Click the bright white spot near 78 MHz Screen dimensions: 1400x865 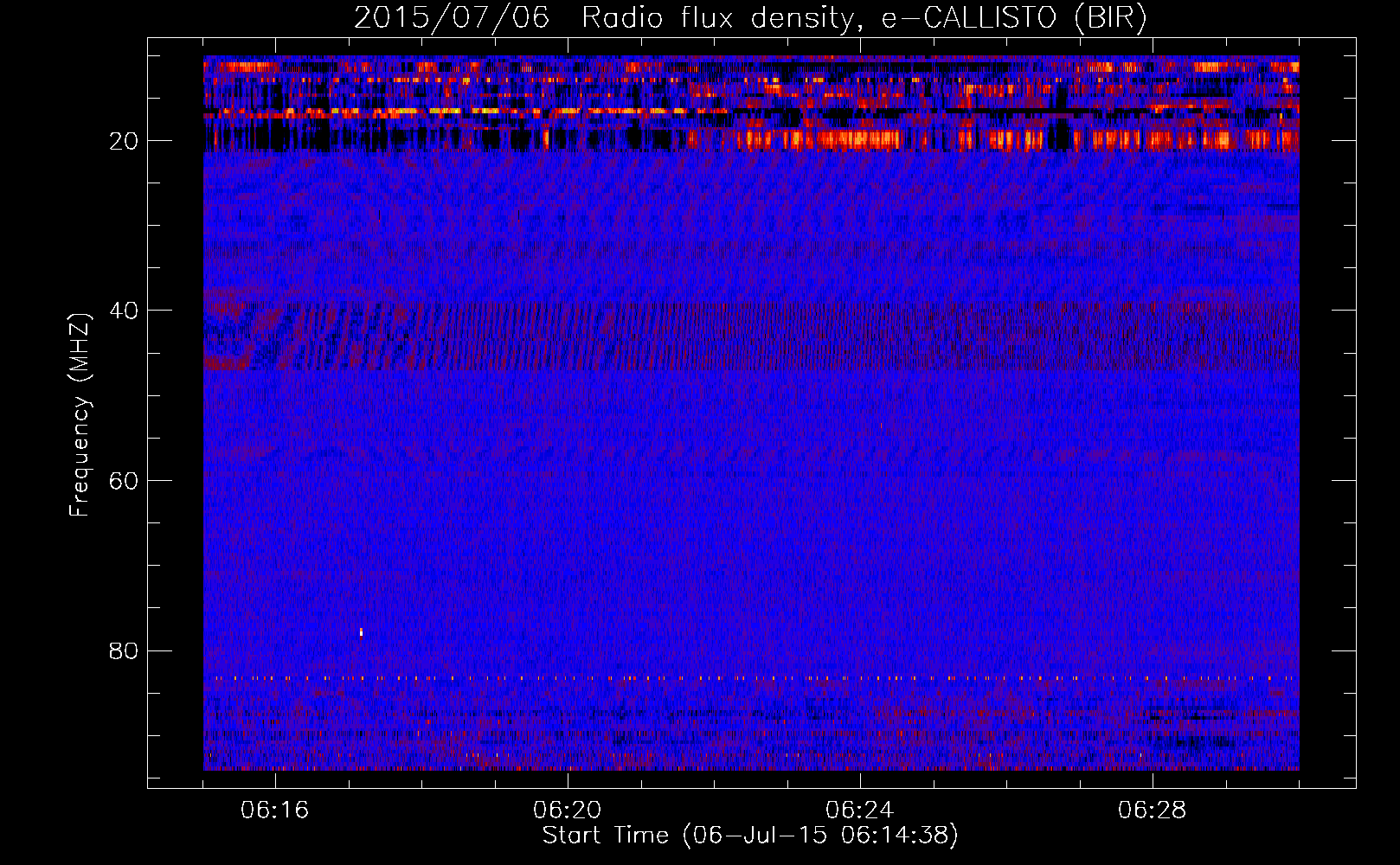pyautogui.click(x=361, y=632)
